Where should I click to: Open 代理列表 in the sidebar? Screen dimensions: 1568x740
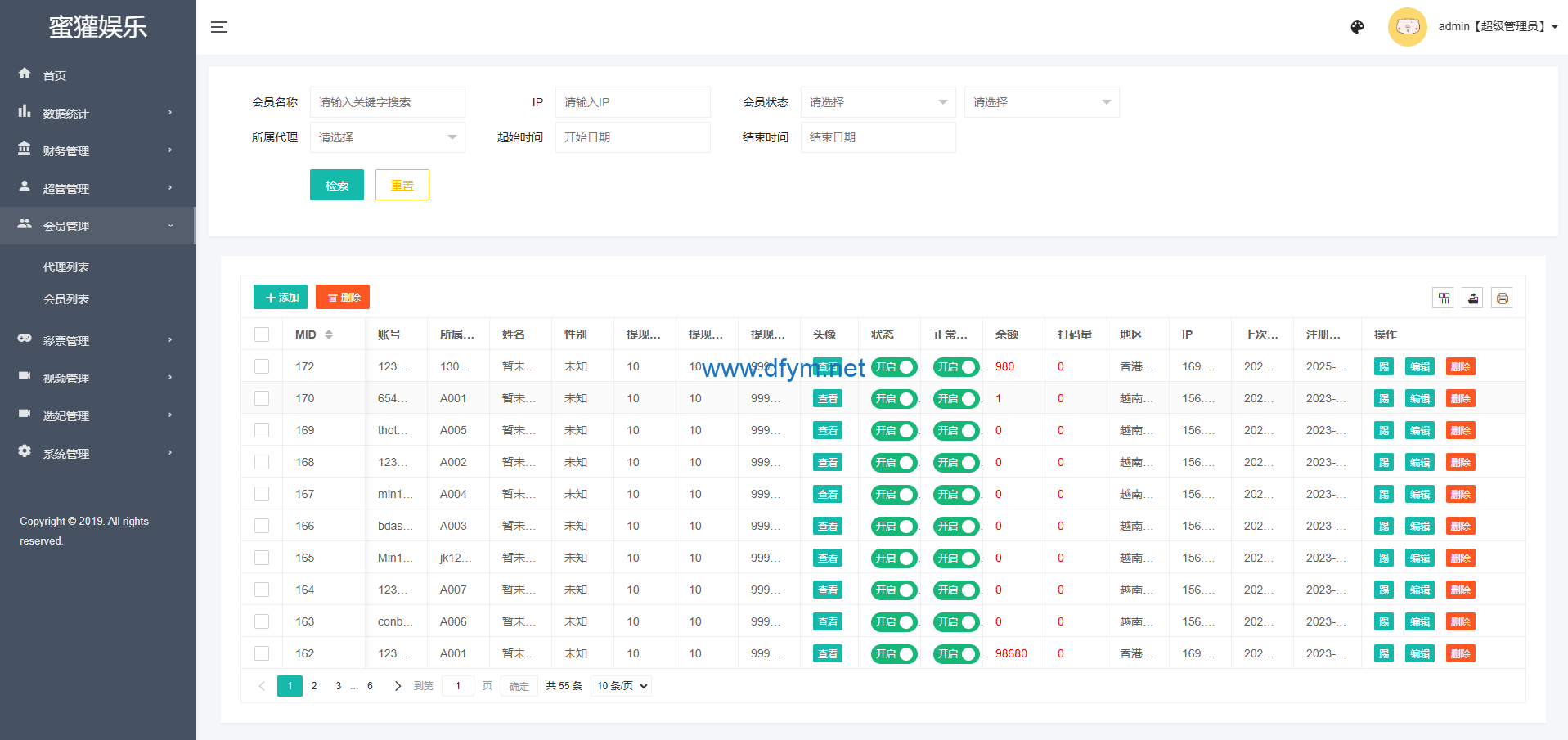[x=66, y=267]
